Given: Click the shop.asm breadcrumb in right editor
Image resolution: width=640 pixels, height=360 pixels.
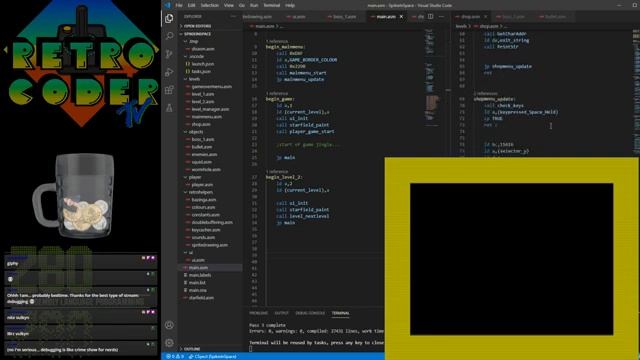Looking at the screenshot, I should (x=489, y=26).
